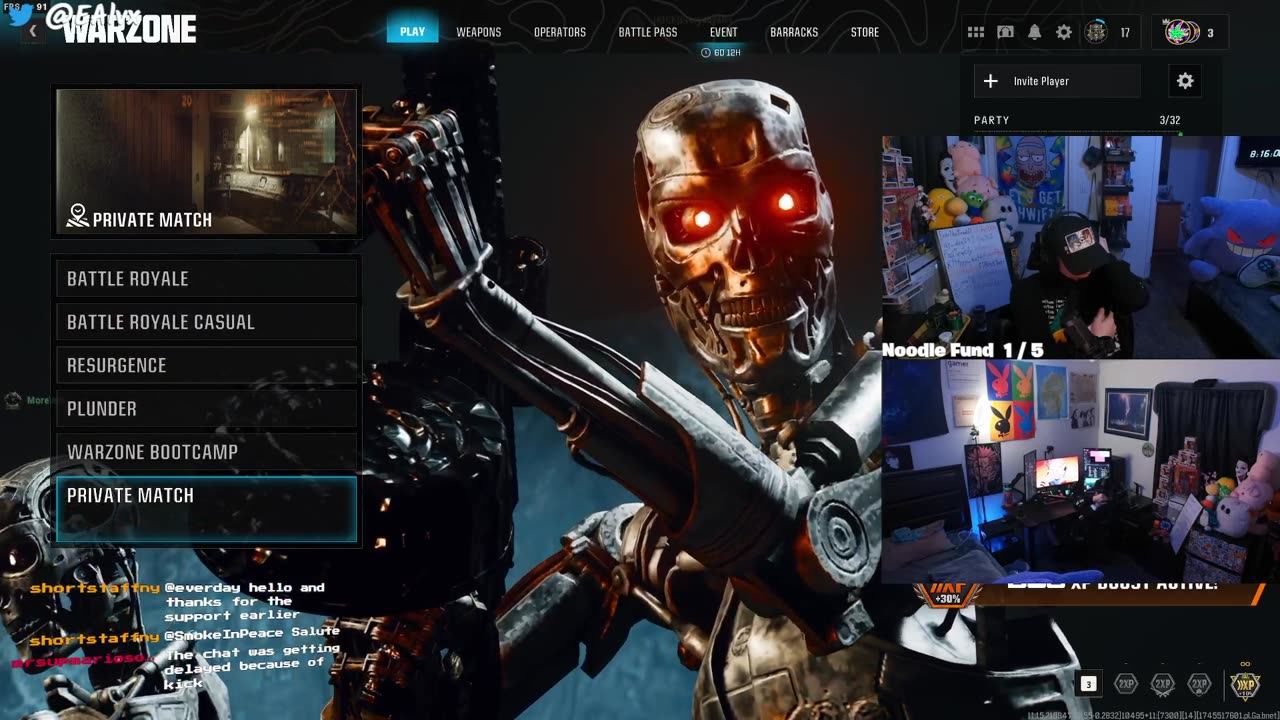Click the event timer clock icon

point(706,52)
